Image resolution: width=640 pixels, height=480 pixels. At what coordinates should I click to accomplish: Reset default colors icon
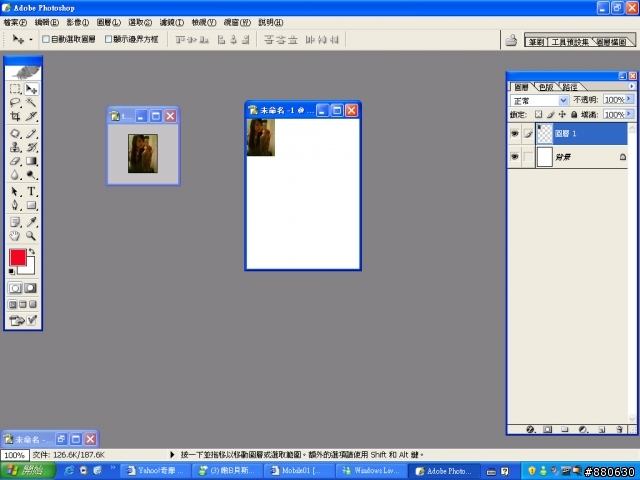11,272
